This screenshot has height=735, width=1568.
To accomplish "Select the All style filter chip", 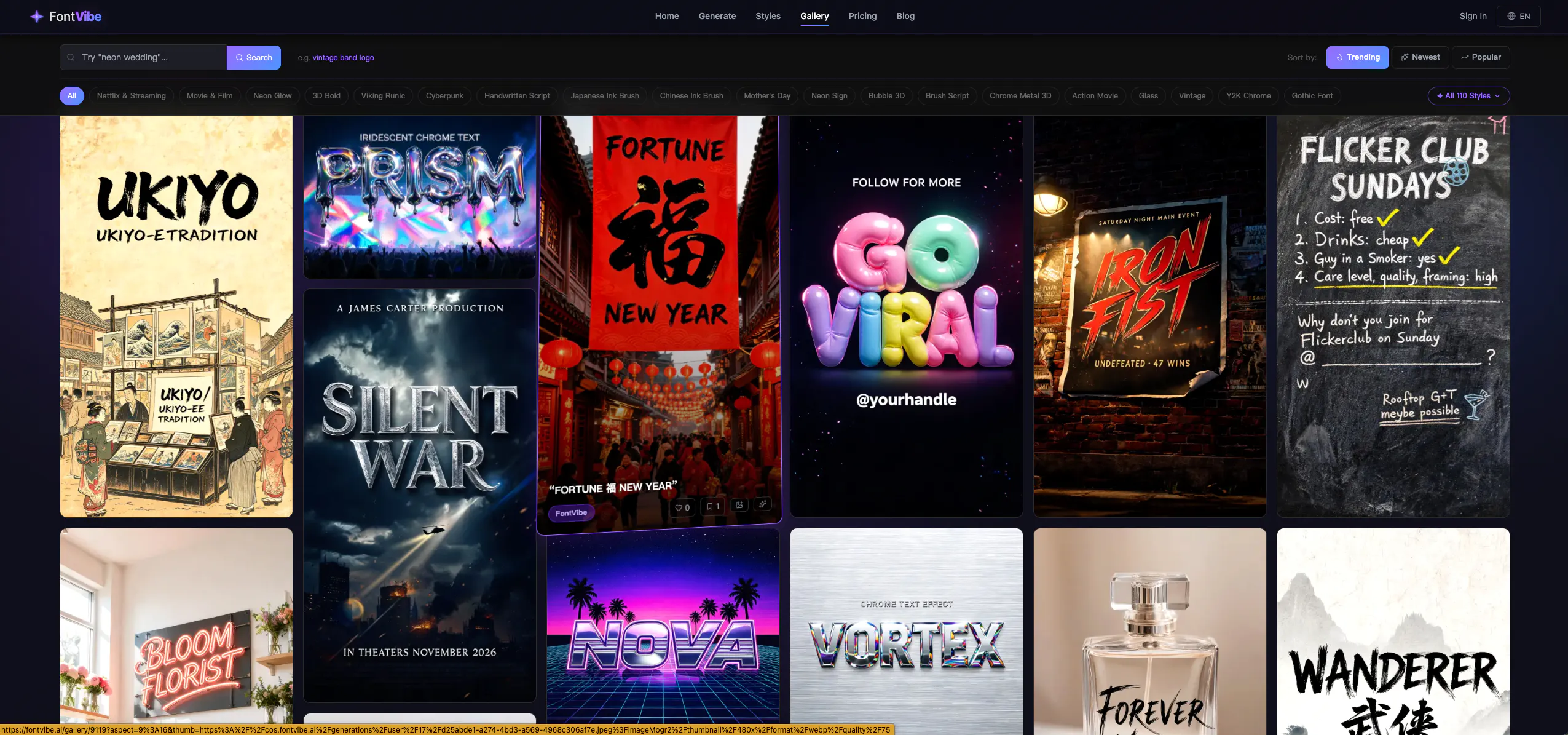I will [x=72, y=96].
